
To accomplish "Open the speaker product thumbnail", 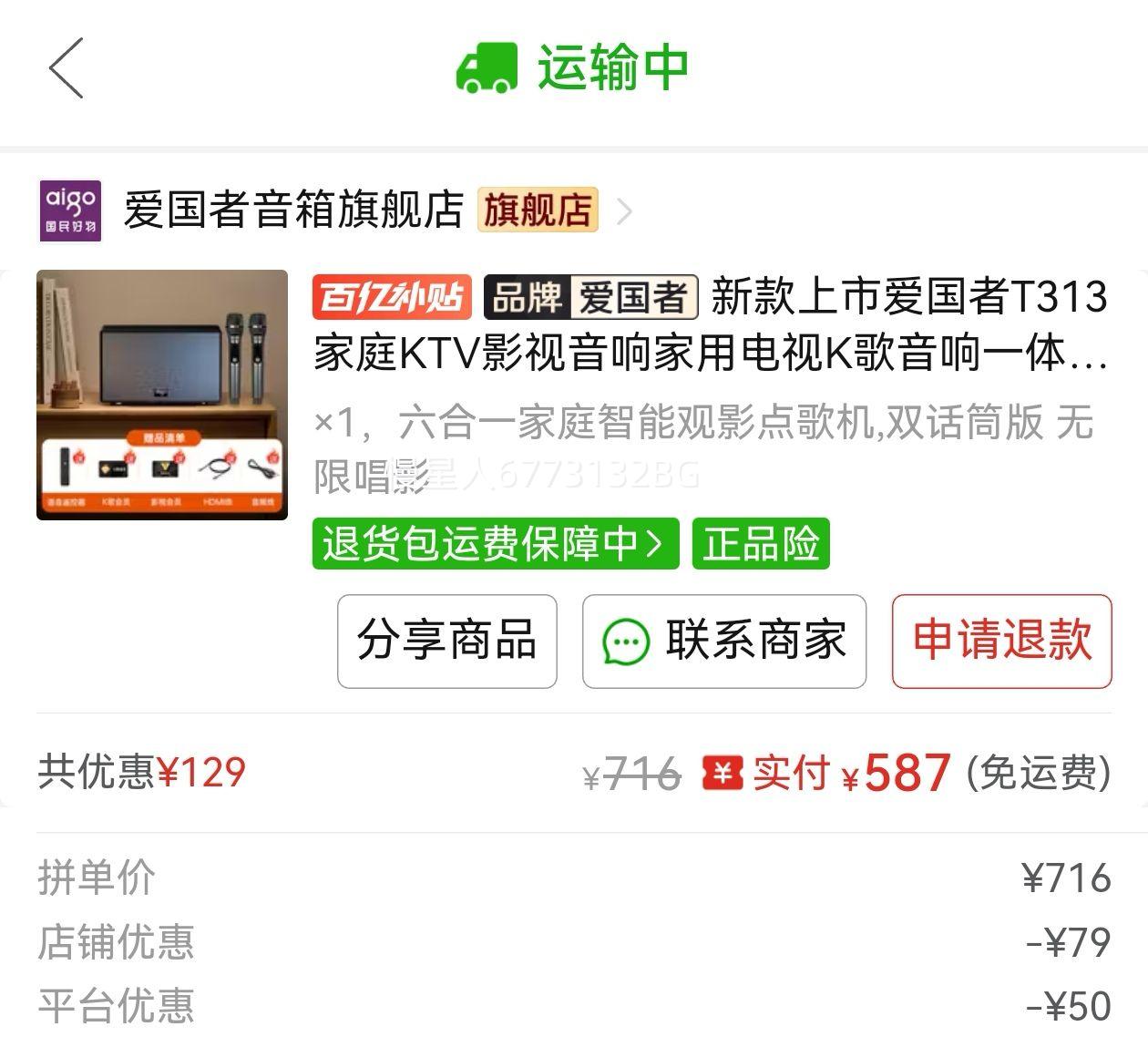I will pyautogui.click(x=162, y=395).
